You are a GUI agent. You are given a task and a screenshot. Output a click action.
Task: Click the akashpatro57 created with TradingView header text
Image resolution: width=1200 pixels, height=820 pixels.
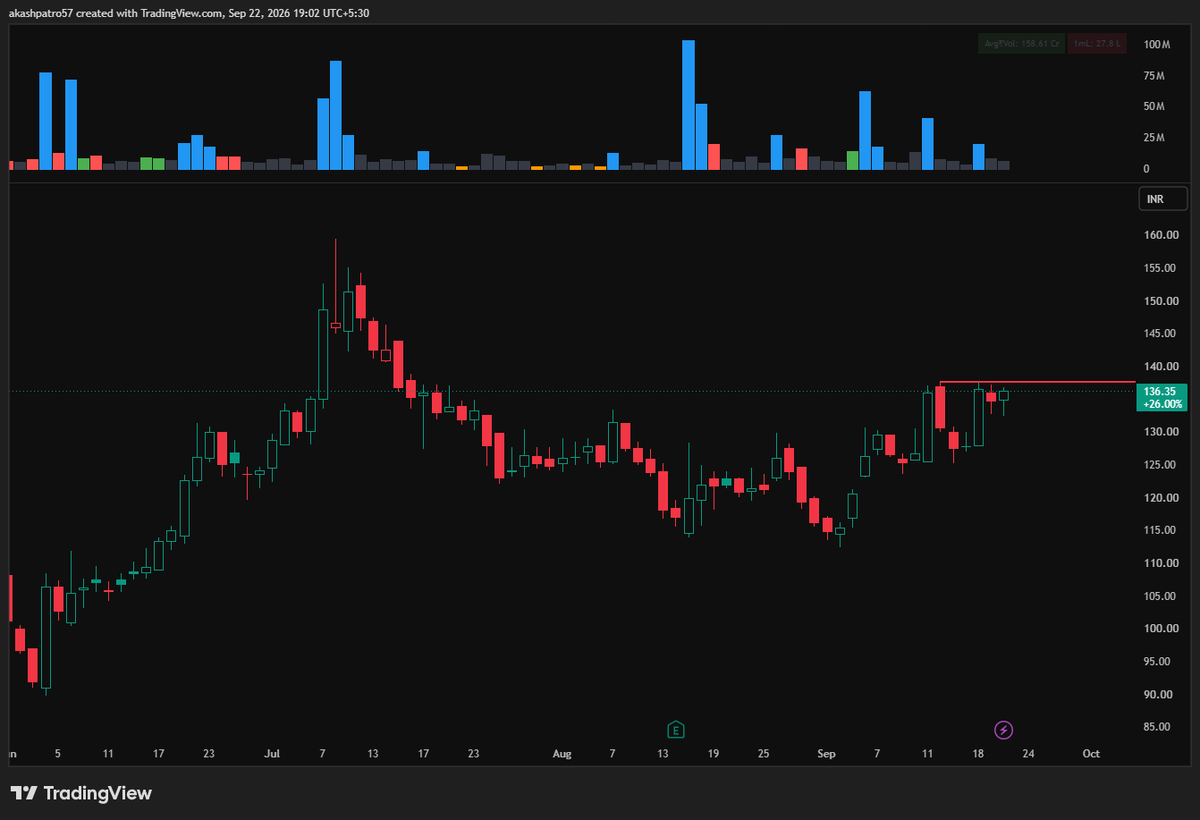(x=189, y=13)
